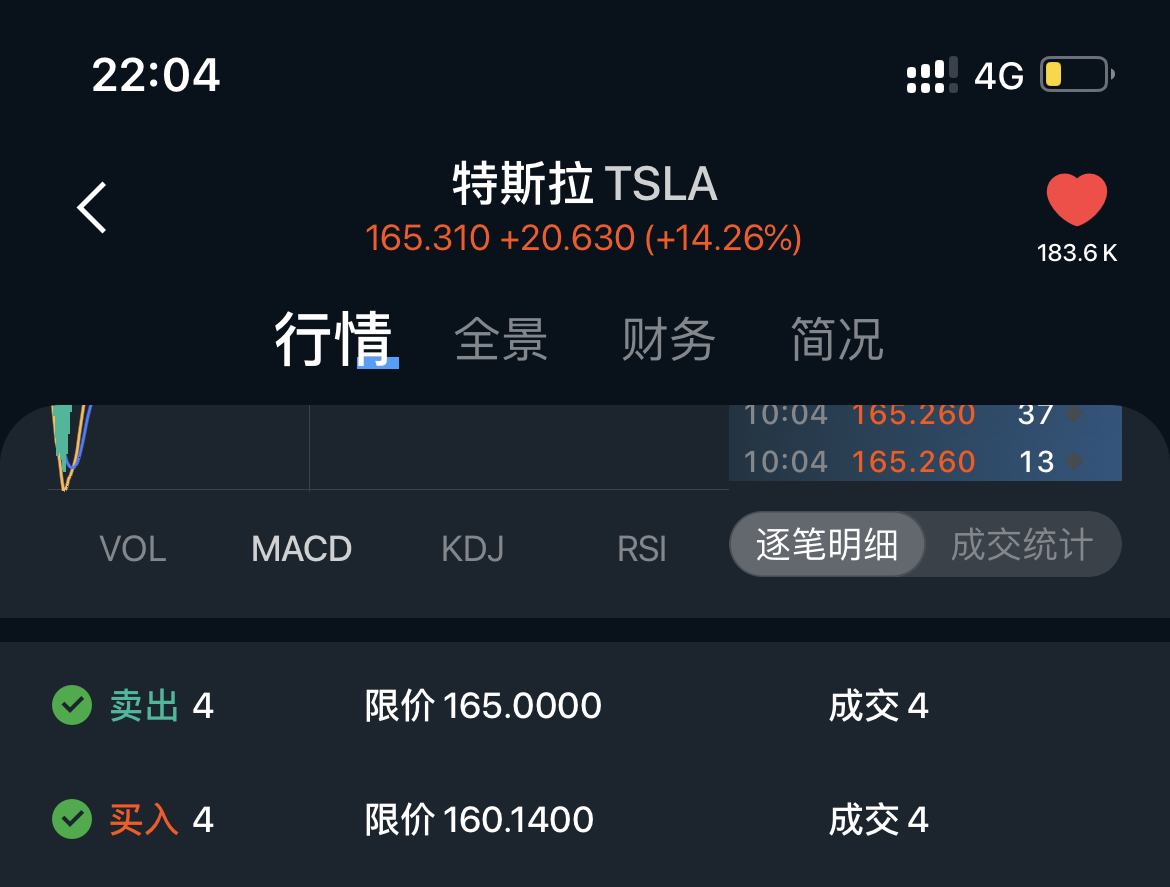Tap the green check beside 卖出 order

point(72,706)
